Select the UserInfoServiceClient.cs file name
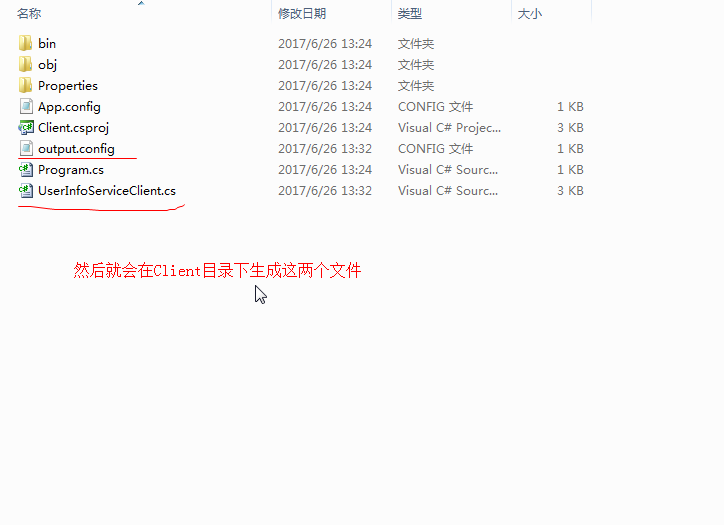This screenshot has width=724, height=525. (x=107, y=191)
